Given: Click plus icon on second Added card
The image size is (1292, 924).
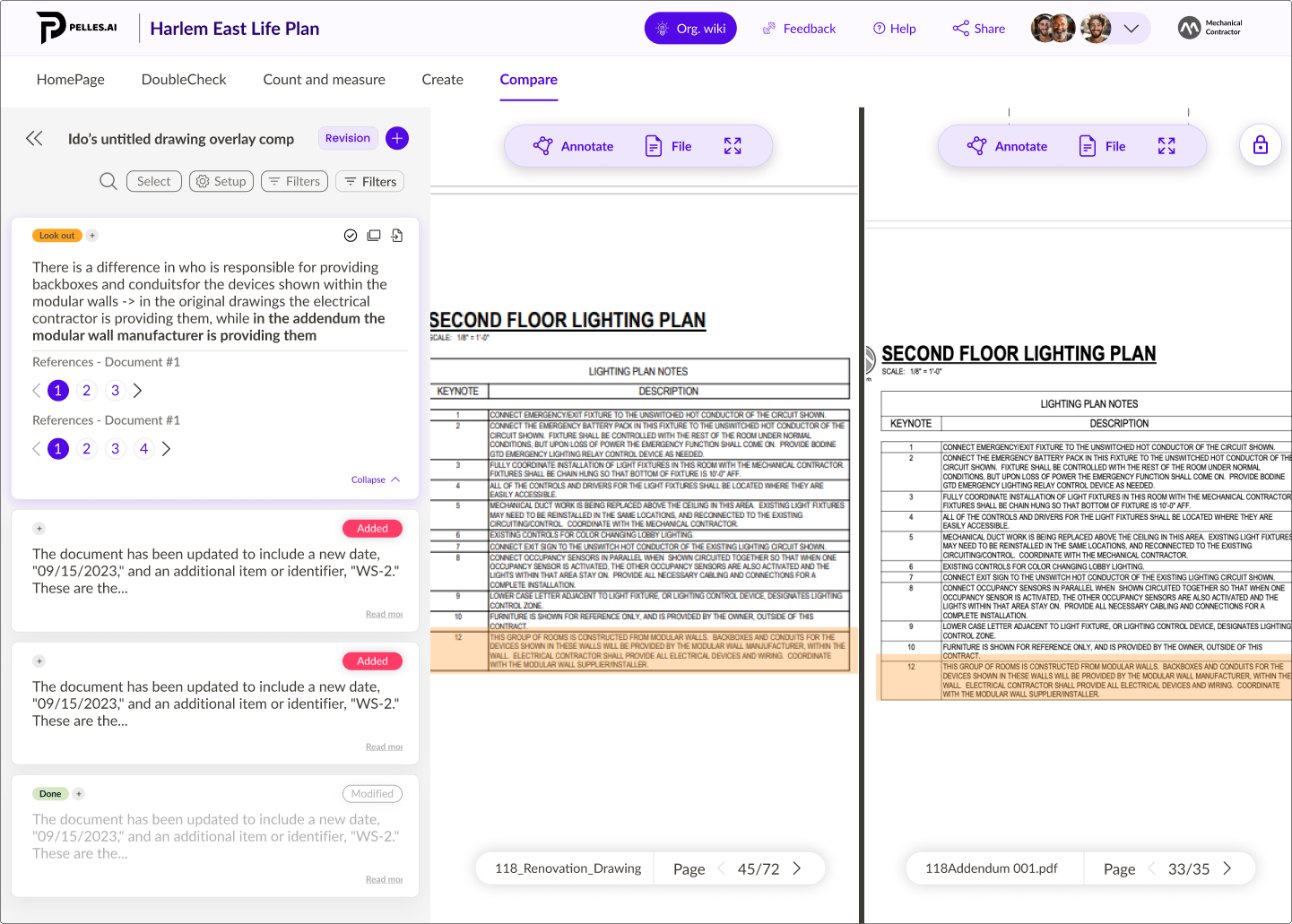Looking at the screenshot, I should (x=39, y=661).
